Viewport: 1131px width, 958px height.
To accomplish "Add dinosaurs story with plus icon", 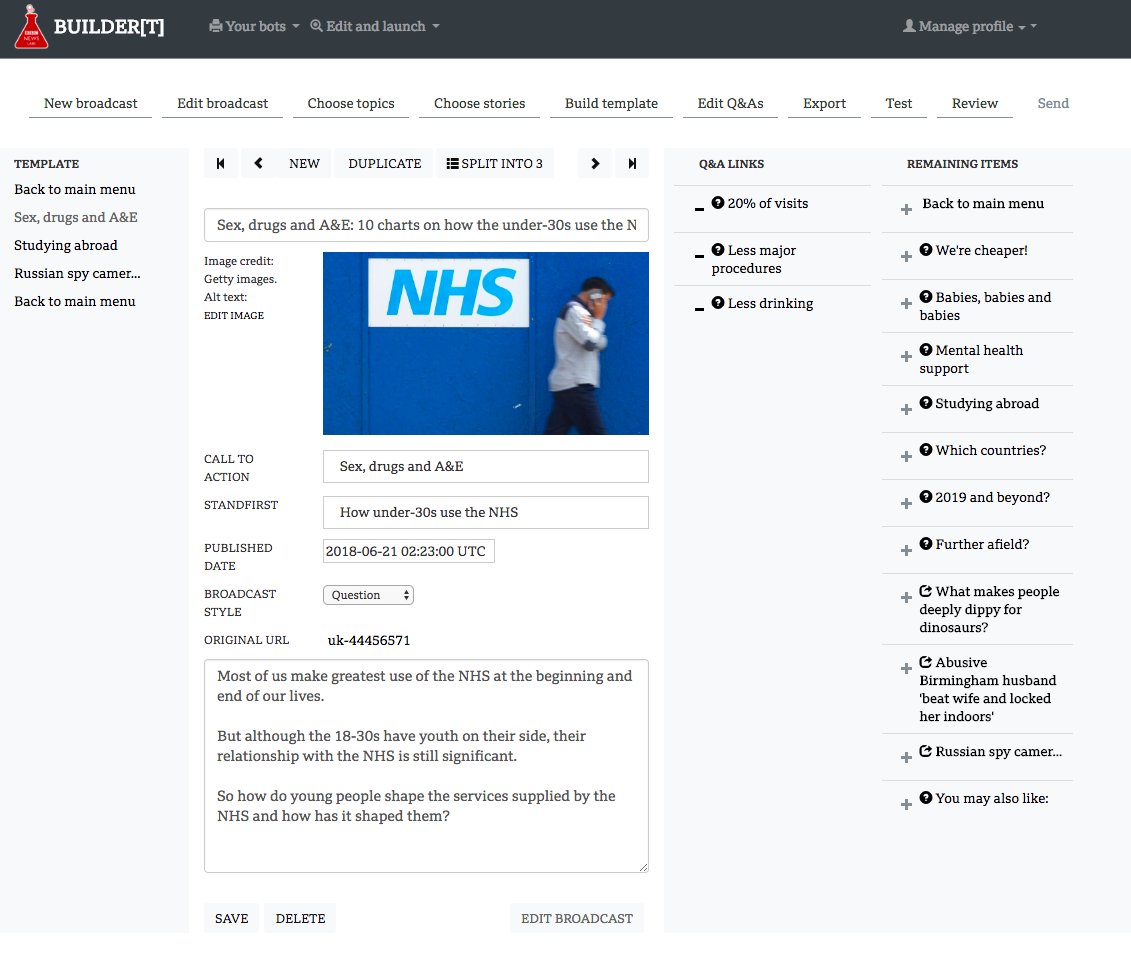I will point(906,597).
